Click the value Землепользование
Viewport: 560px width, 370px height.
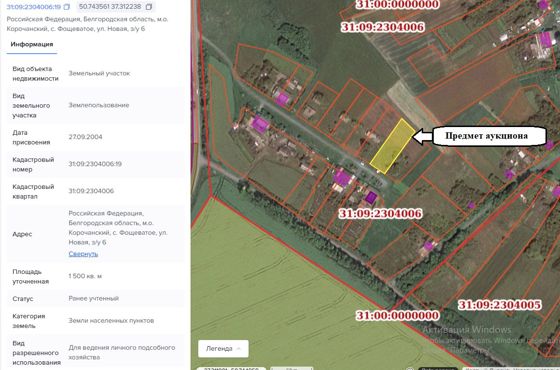[99, 105]
